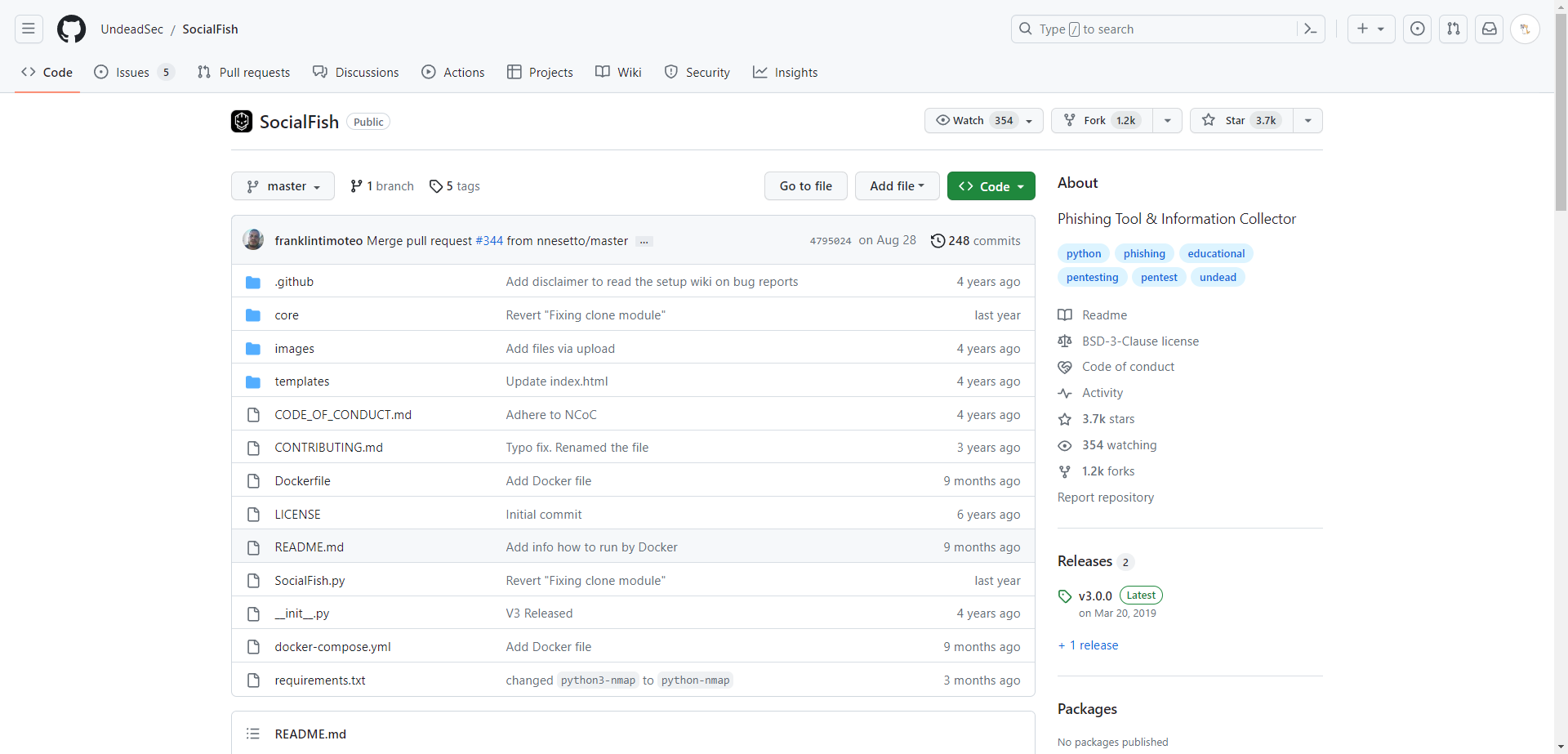This screenshot has width=1568, height=754.
Task: Open the templates folder
Action: coord(302,381)
